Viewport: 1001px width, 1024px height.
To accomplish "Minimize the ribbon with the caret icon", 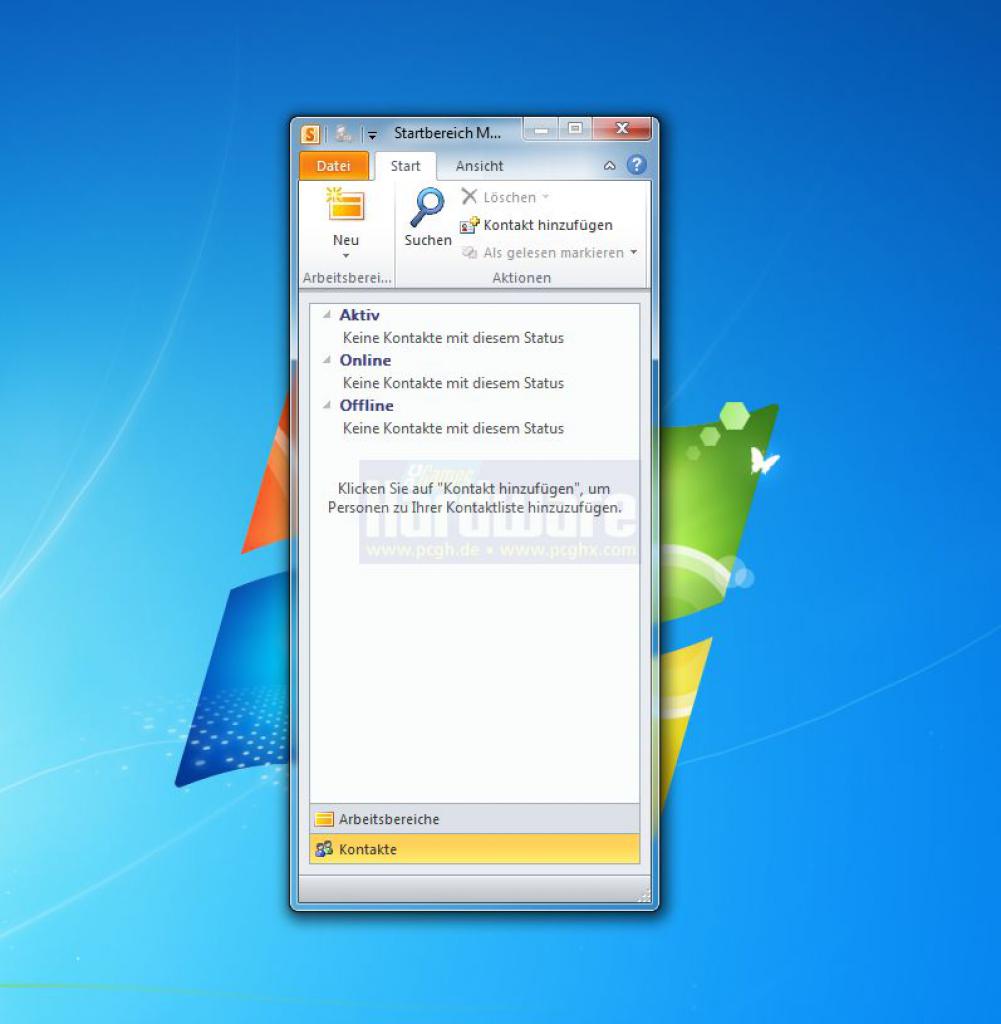I will (x=610, y=165).
